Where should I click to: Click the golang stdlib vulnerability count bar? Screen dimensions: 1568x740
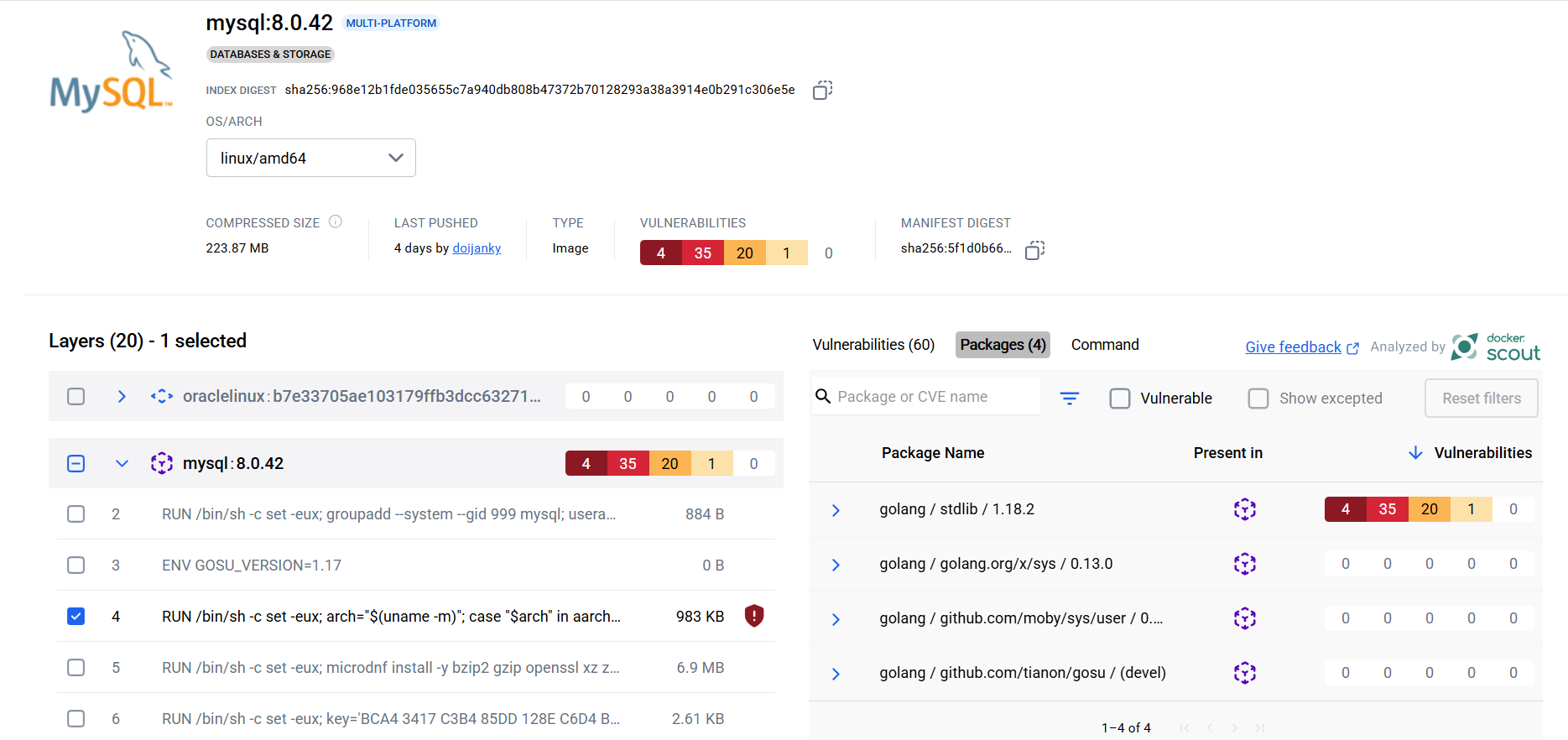1429,509
